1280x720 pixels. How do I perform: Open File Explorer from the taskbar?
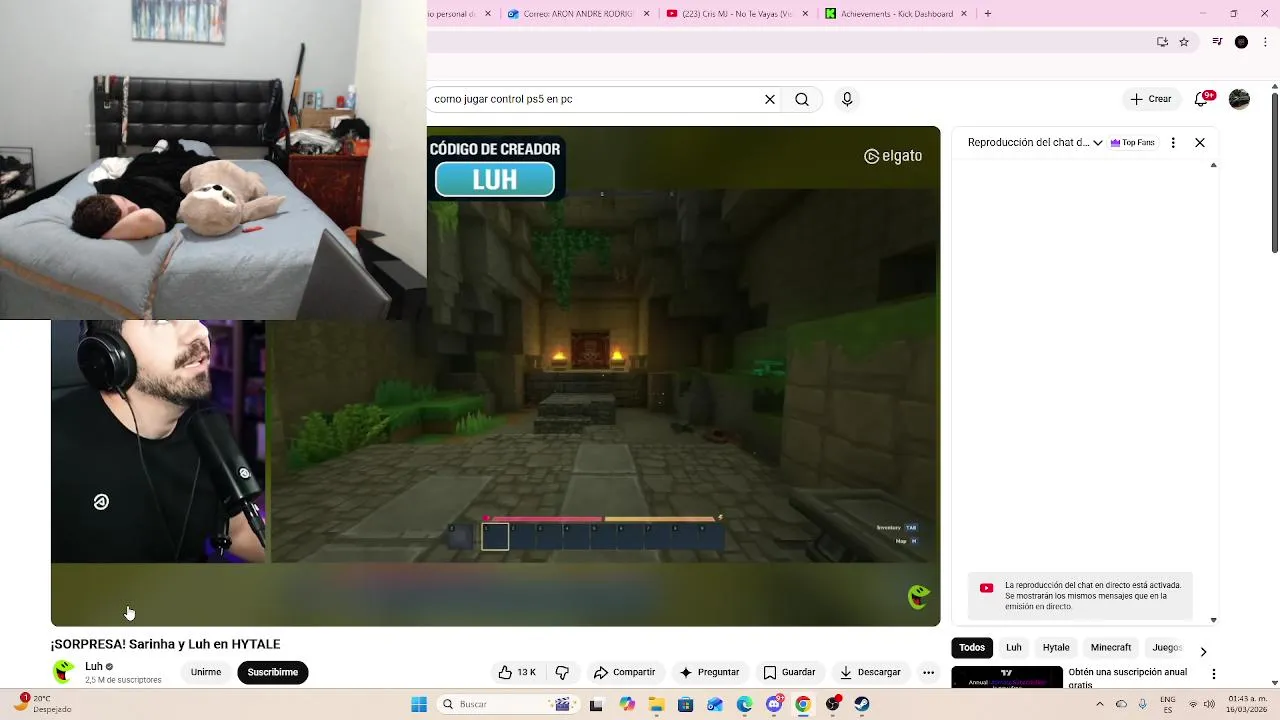point(656,704)
